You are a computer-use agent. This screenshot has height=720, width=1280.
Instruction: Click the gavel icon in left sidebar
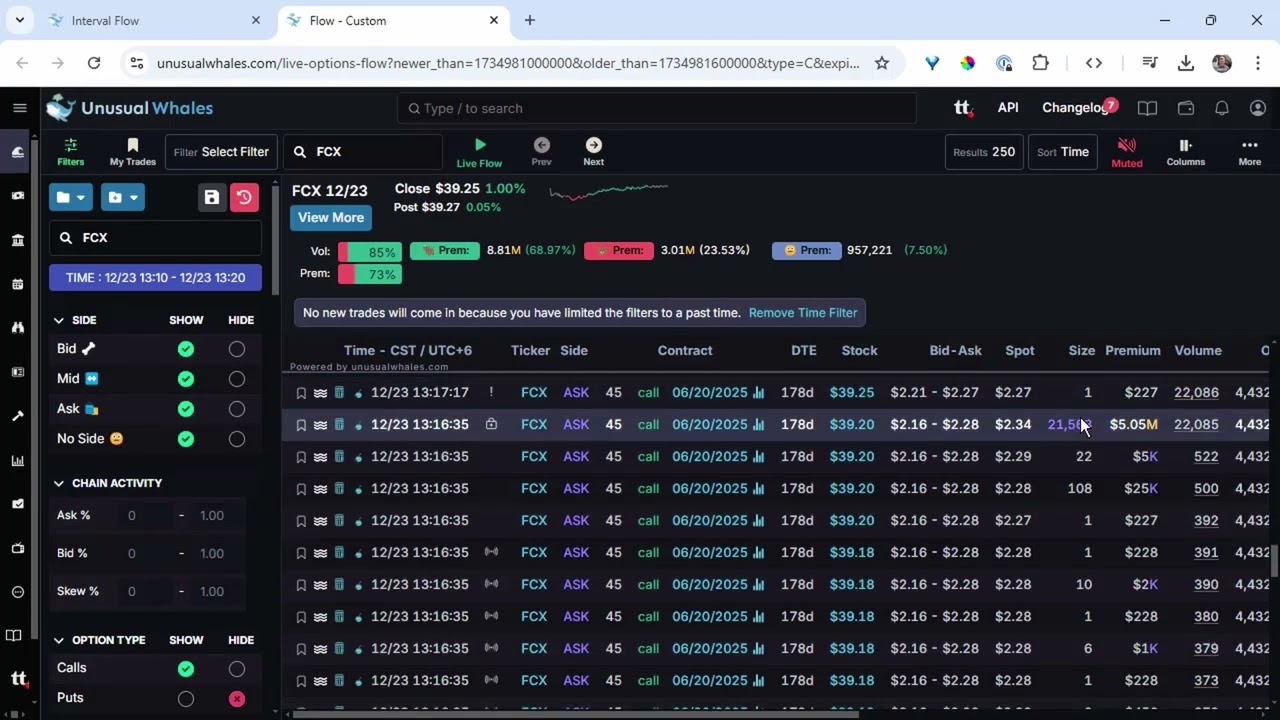click(x=18, y=416)
